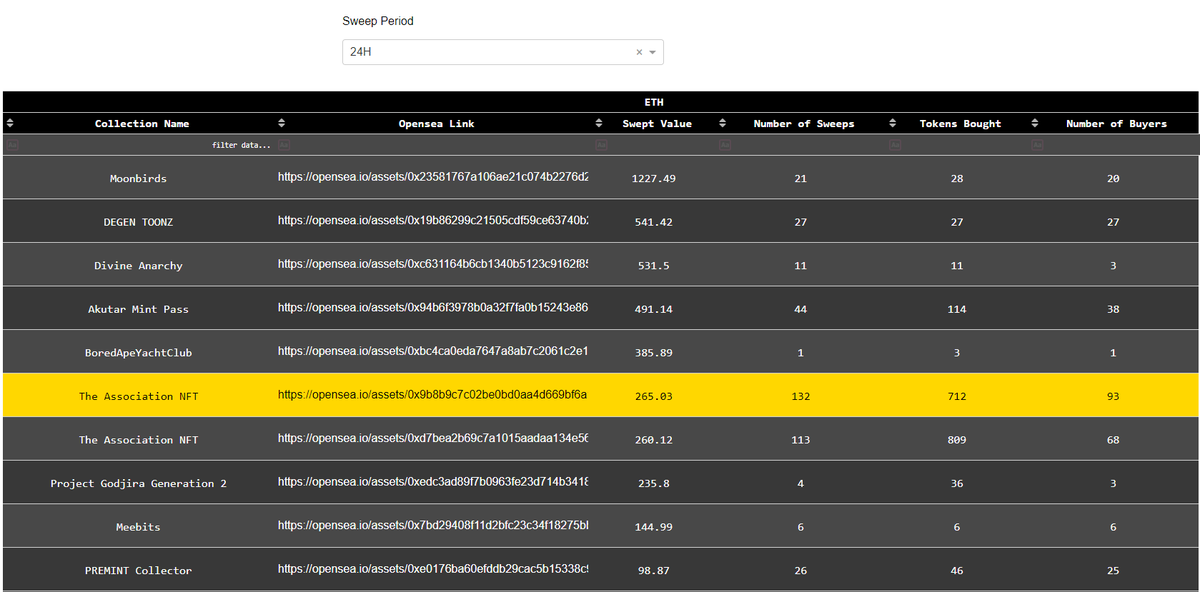Click the Sweep Period label

pyautogui.click(x=378, y=21)
